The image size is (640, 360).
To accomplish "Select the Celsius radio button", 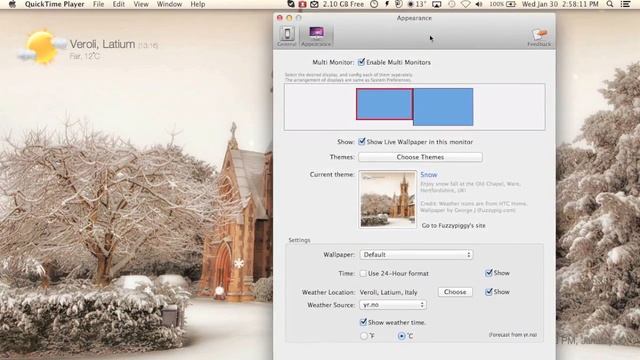I will click(402, 336).
